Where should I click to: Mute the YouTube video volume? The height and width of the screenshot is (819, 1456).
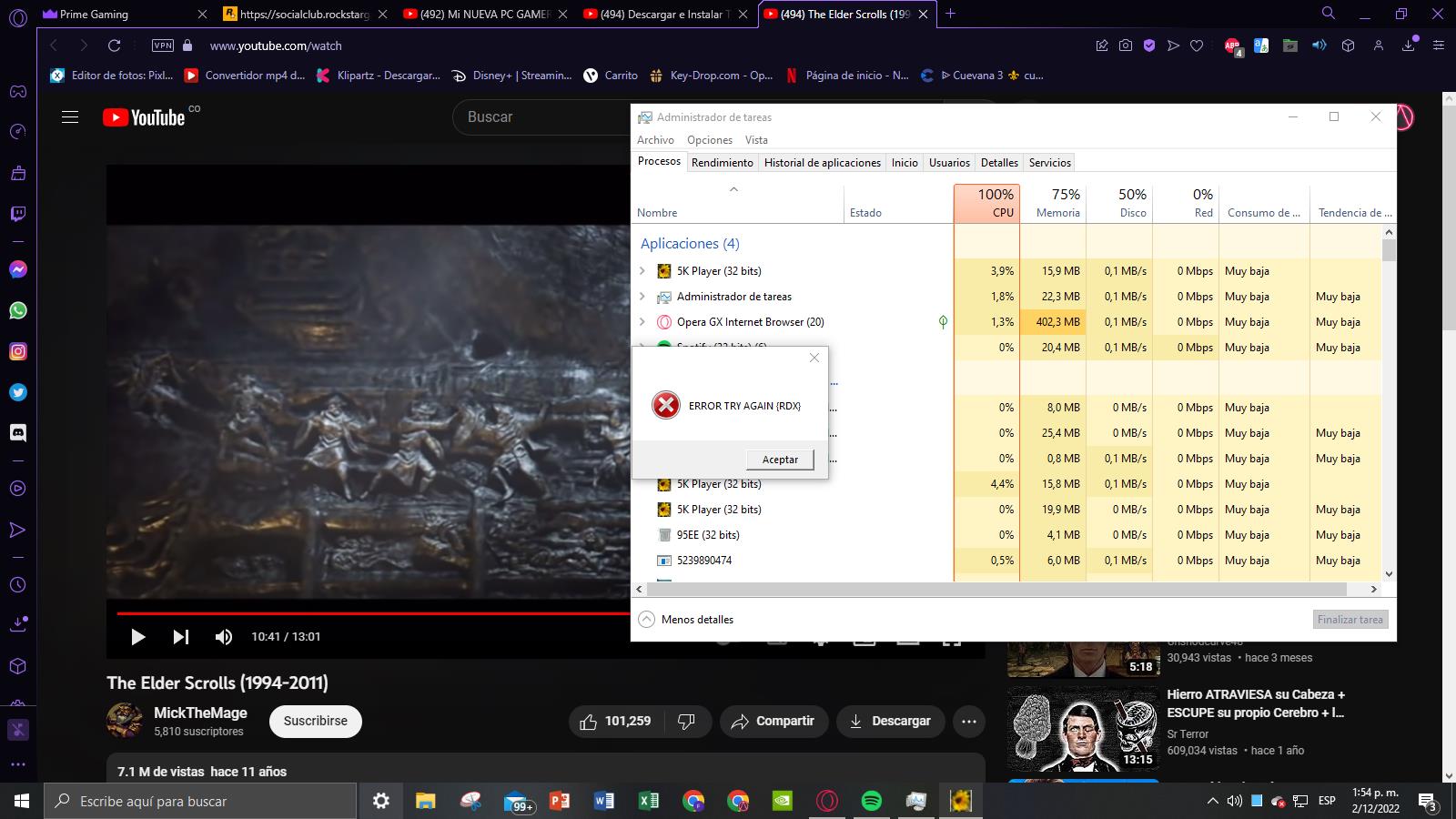click(224, 637)
